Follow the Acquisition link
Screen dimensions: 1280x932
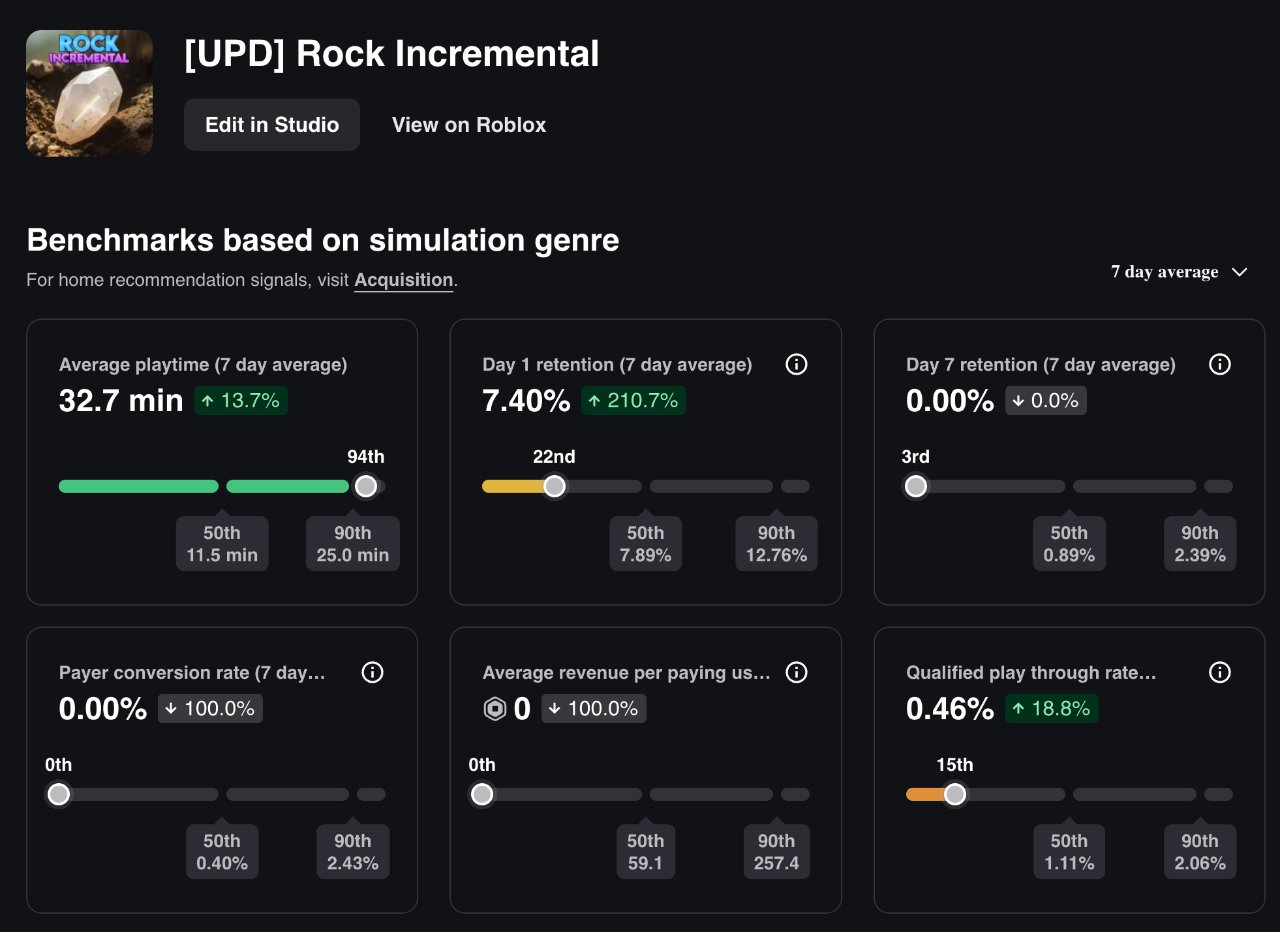click(404, 281)
